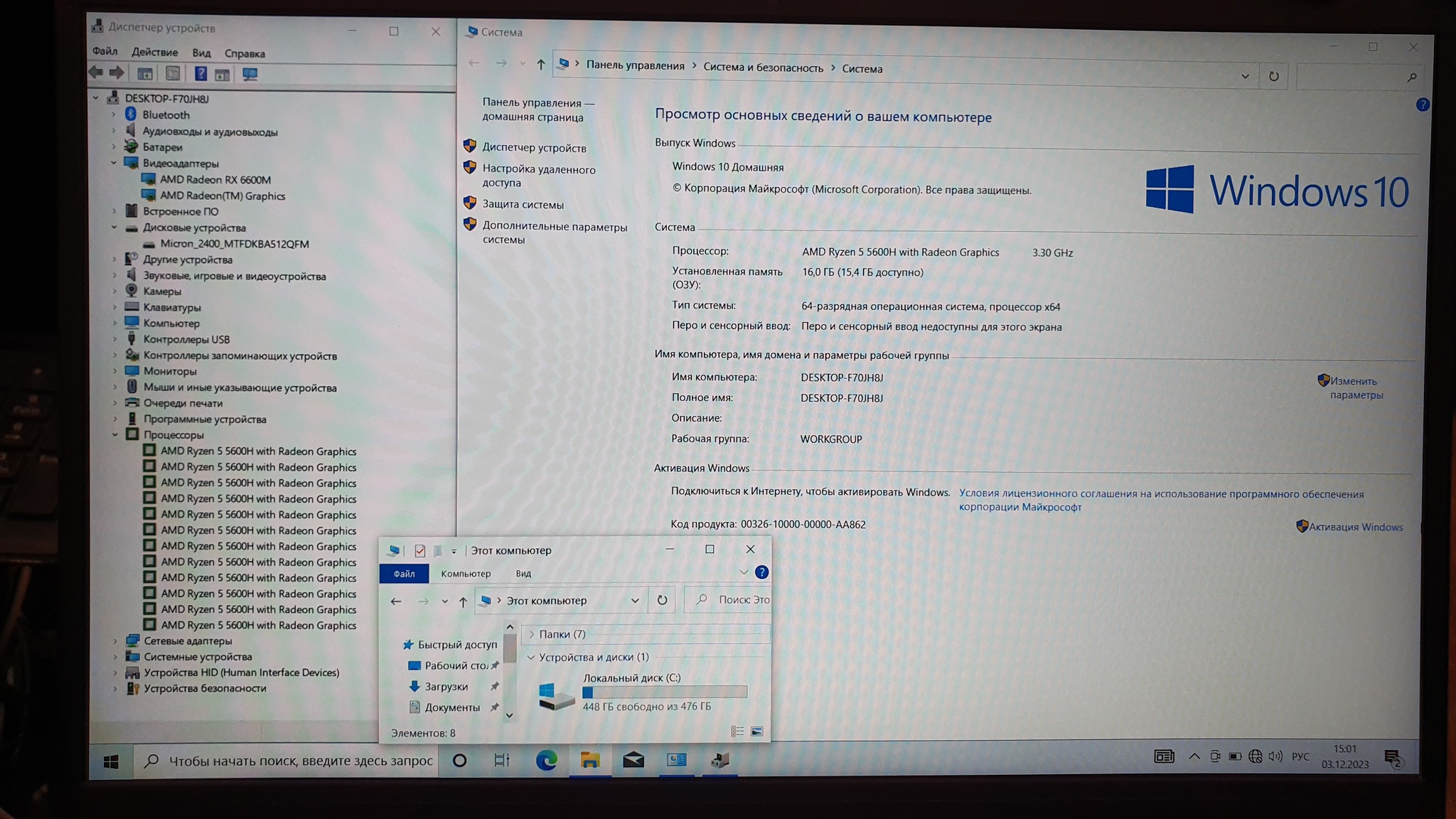Click the scan for hardware changes toolbar icon
This screenshot has width=1456, height=819.
[250, 74]
